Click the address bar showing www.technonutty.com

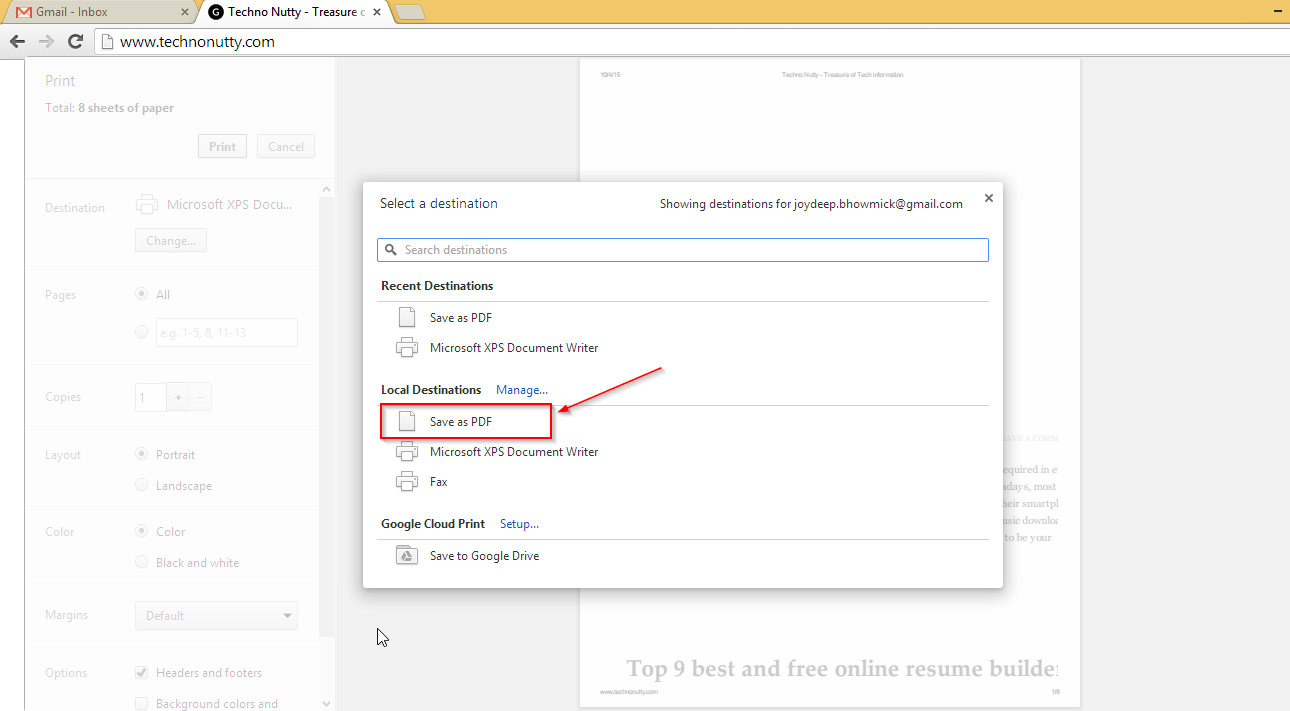(690, 42)
